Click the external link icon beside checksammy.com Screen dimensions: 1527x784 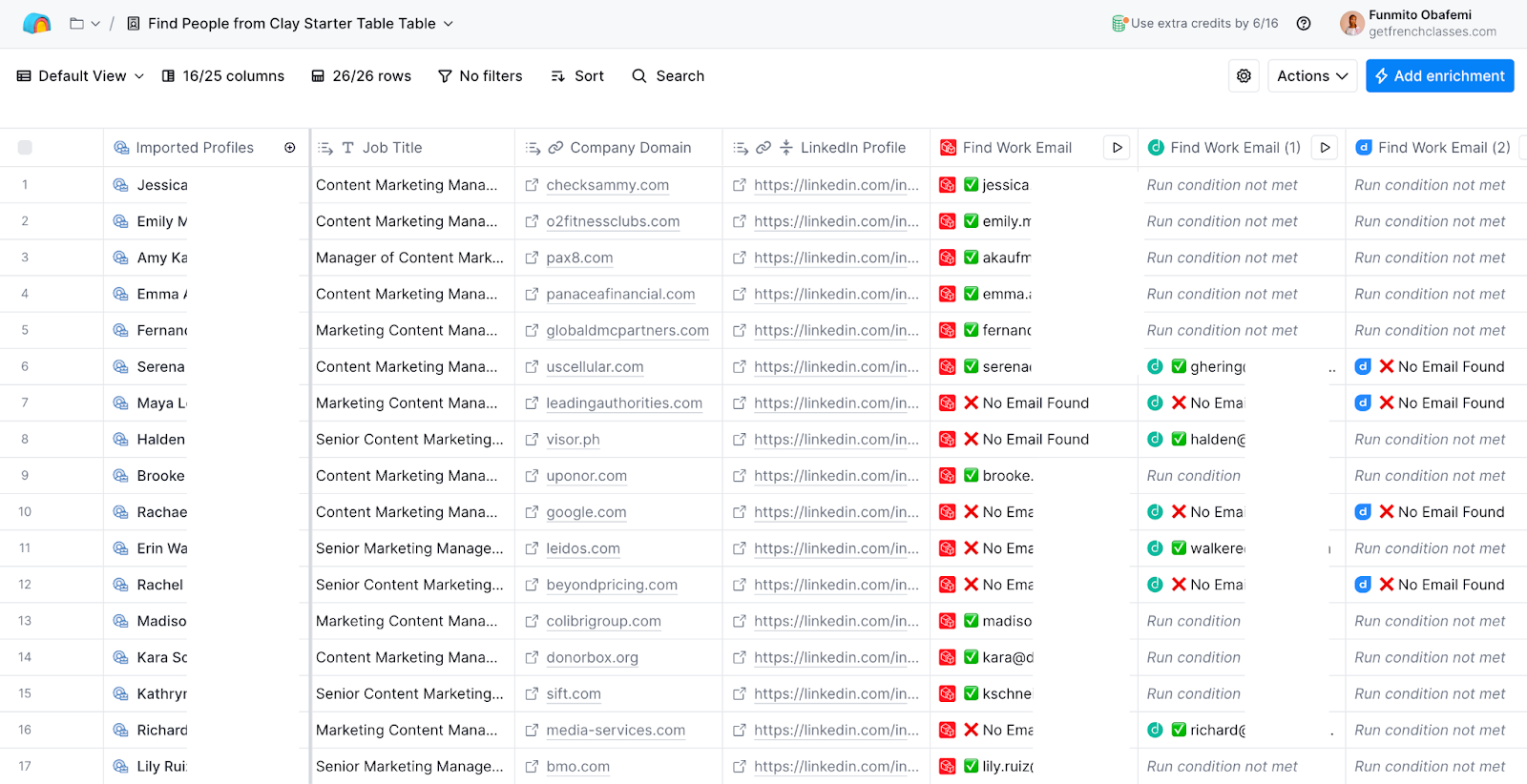(533, 185)
